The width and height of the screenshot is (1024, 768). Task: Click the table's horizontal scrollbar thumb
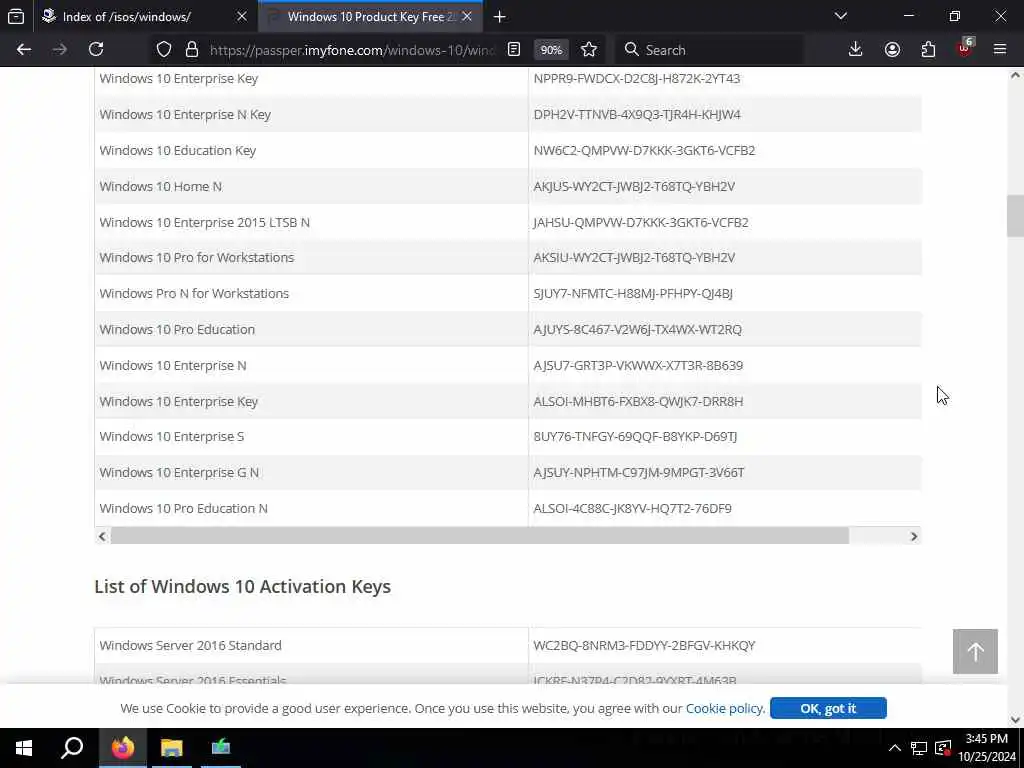[479, 536]
